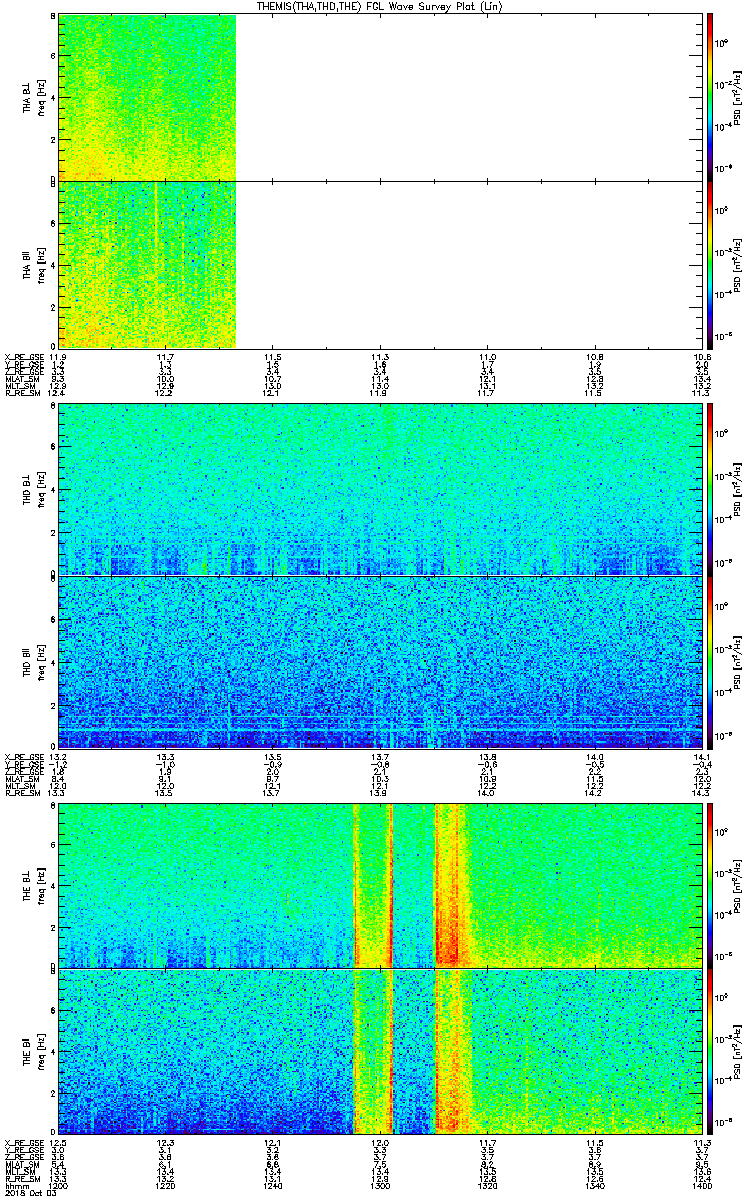Click the PSD unit label beside THE B∥ color bar
The width and height of the screenshot is (750, 1200).
click(x=740, y=1052)
